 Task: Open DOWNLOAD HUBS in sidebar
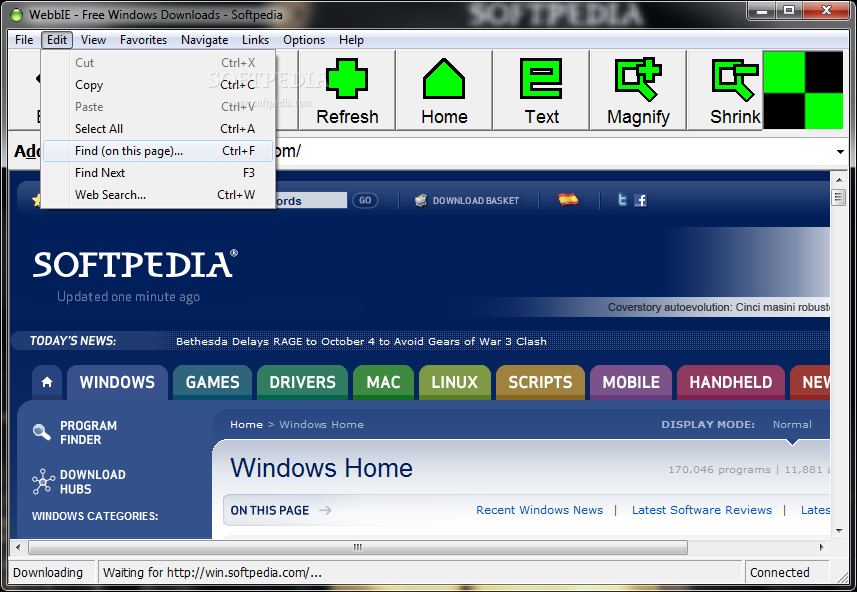click(92, 482)
